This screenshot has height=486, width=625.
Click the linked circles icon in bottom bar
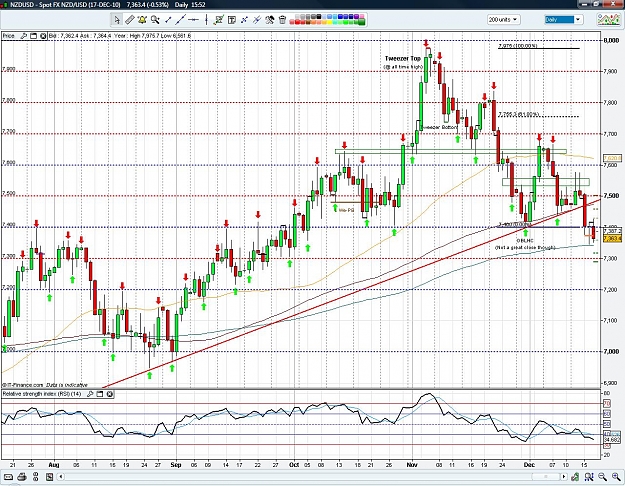point(36,476)
